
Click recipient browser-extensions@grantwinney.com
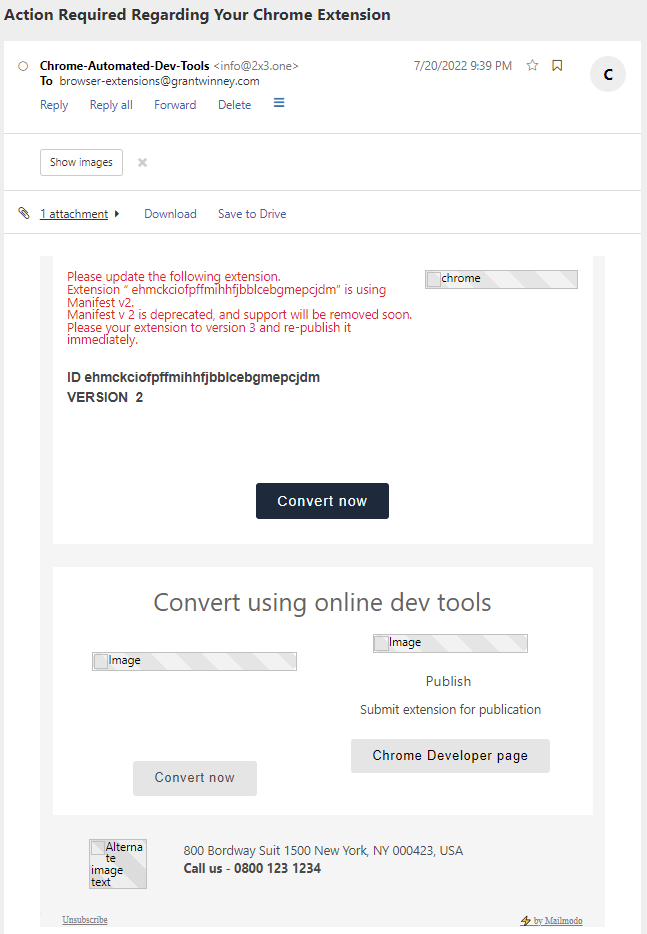160,81
